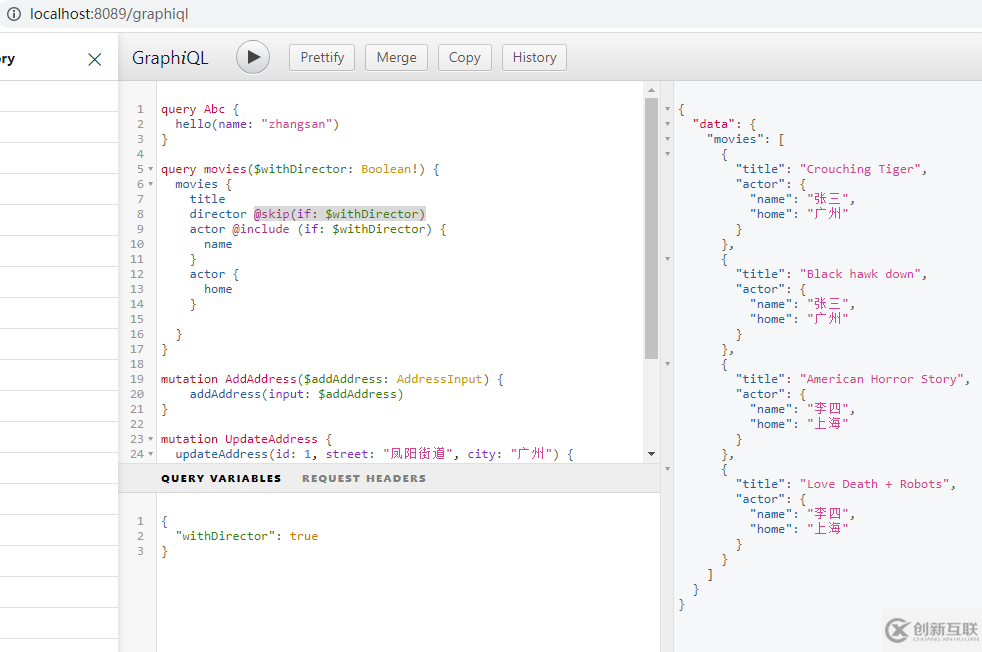
Task: Close the history side panel
Action: (x=95, y=60)
